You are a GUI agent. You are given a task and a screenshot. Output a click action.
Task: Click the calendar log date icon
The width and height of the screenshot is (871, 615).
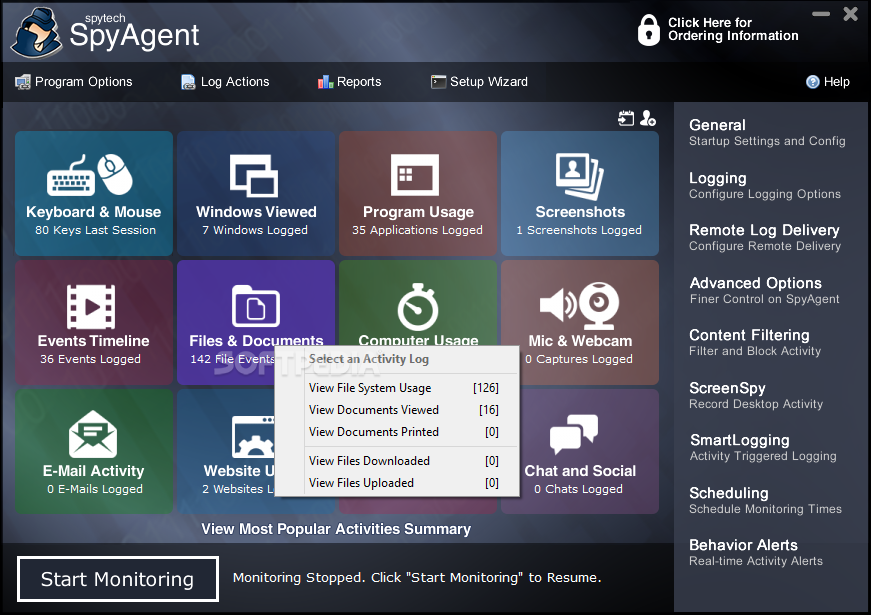click(x=626, y=118)
